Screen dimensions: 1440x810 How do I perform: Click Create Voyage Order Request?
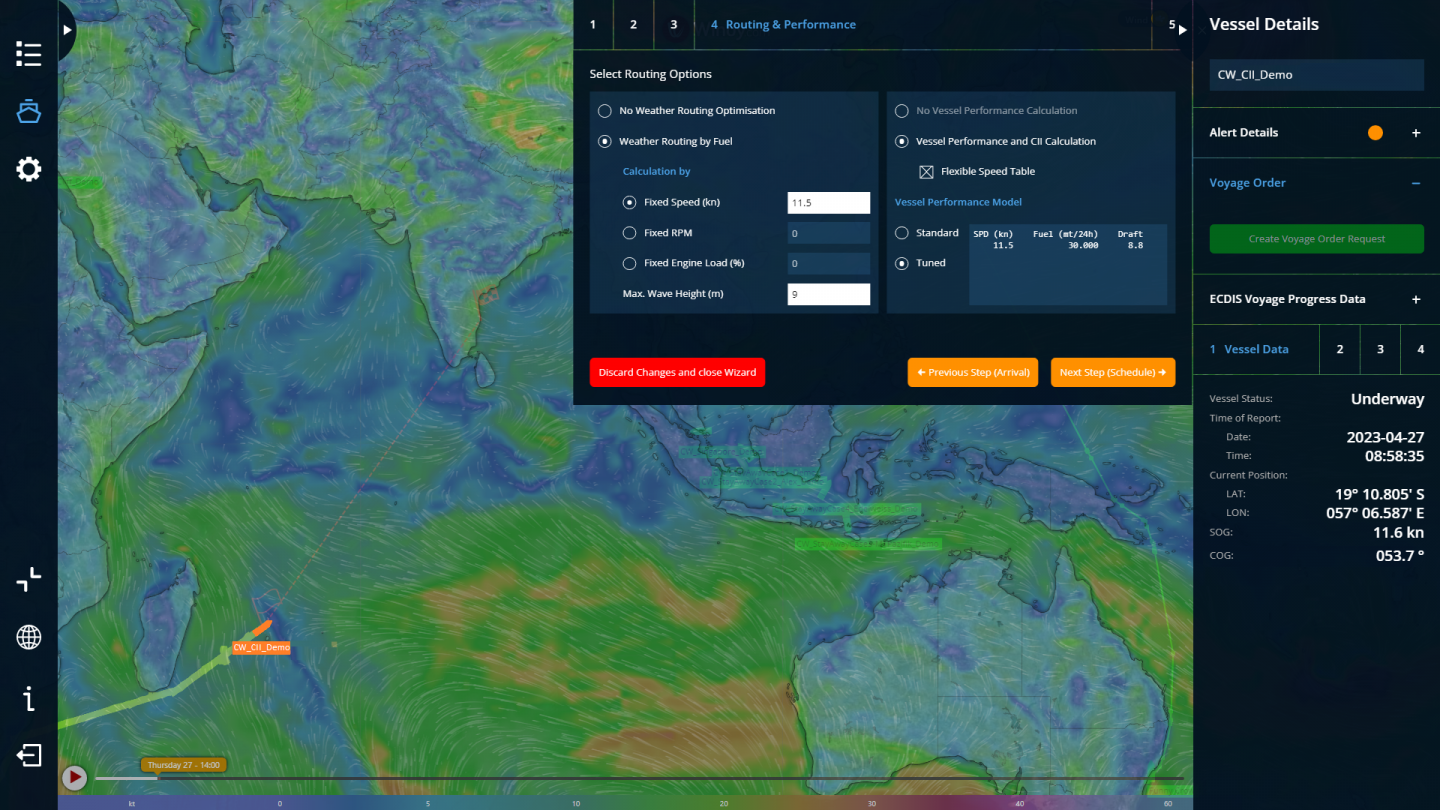pos(1316,238)
